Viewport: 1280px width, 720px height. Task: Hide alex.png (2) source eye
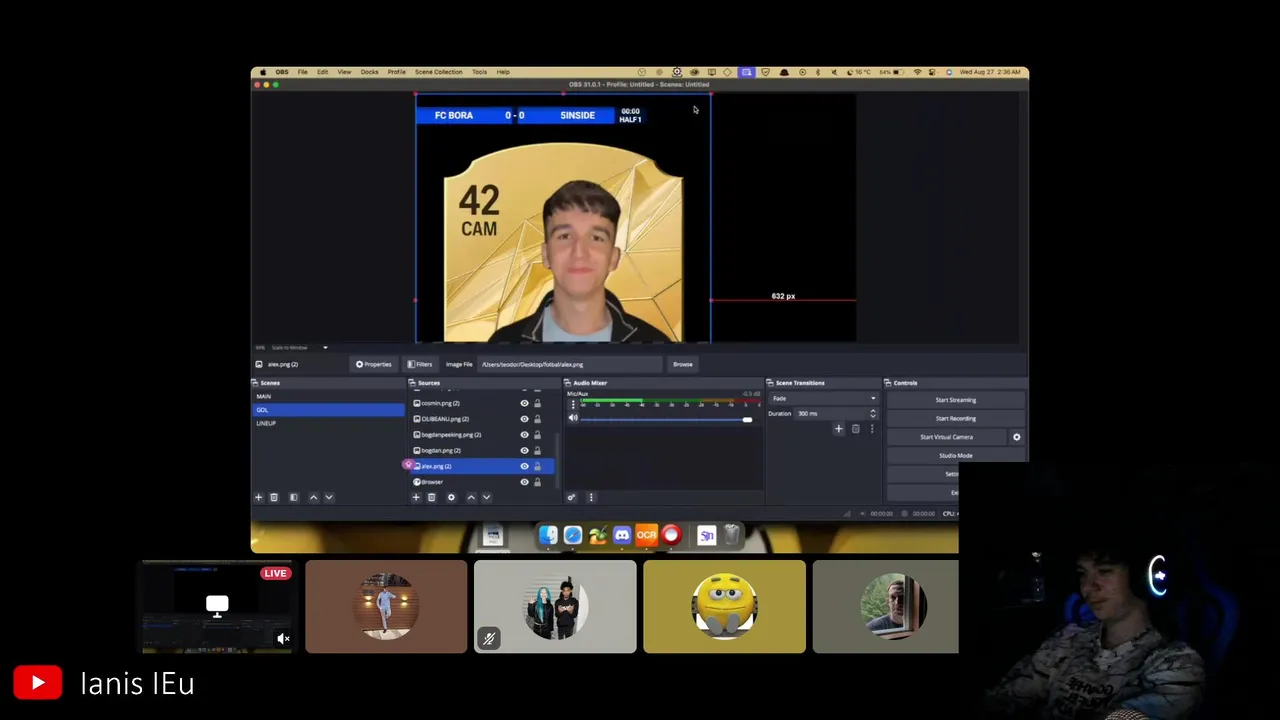click(524, 466)
